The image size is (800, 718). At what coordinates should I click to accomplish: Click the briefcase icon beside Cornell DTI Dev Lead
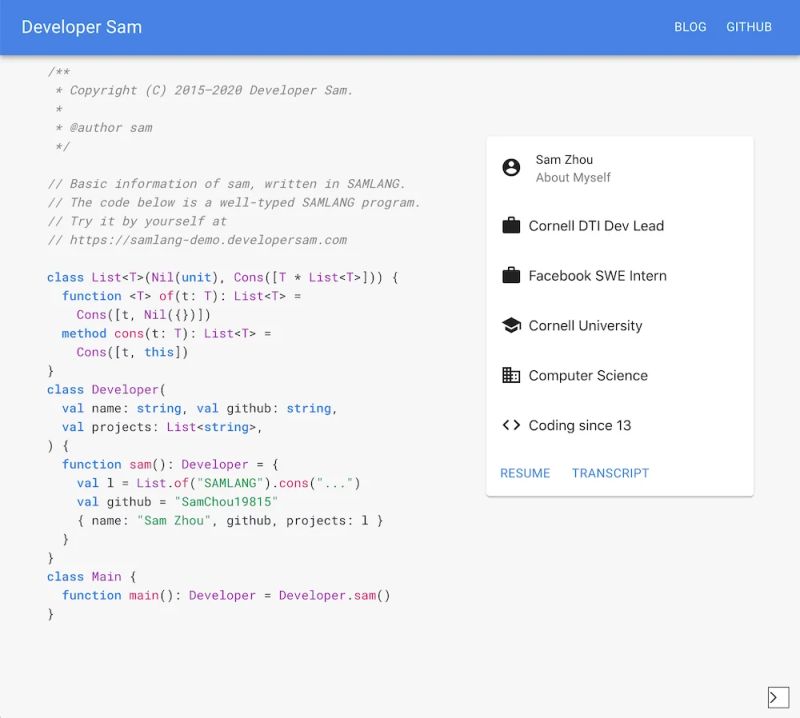[512, 226]
